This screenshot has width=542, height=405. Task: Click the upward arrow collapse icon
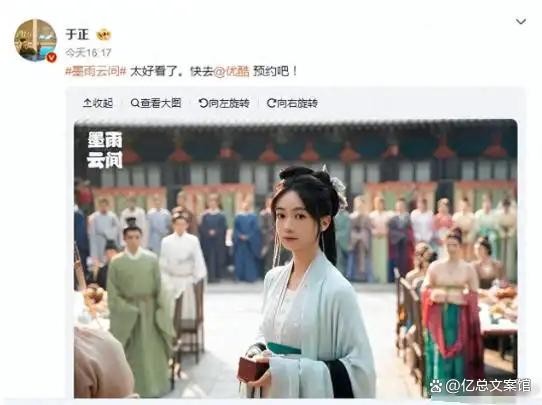(87, 103)
